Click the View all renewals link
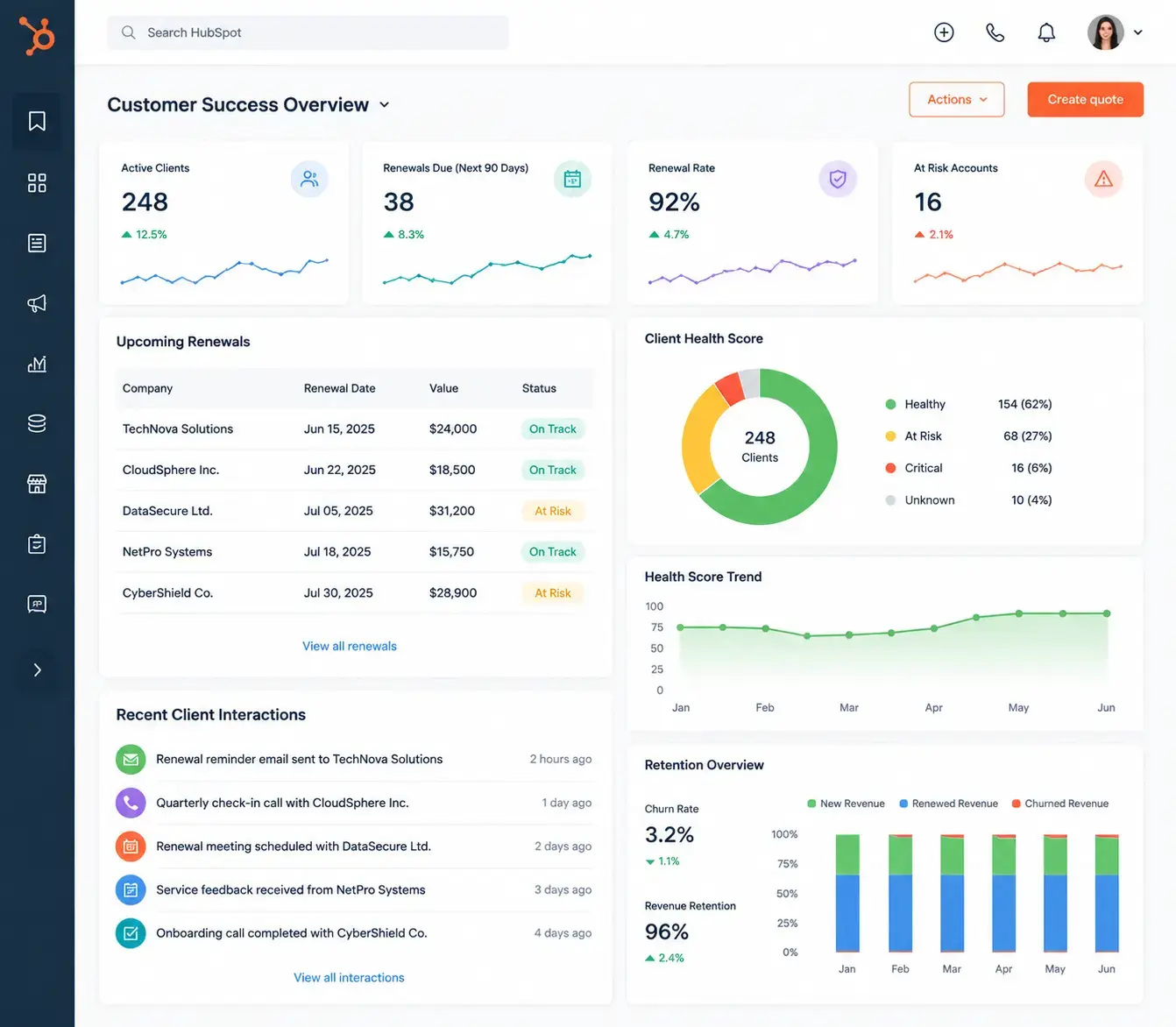The image size is (1176, 1027). [x=350, y=647]
